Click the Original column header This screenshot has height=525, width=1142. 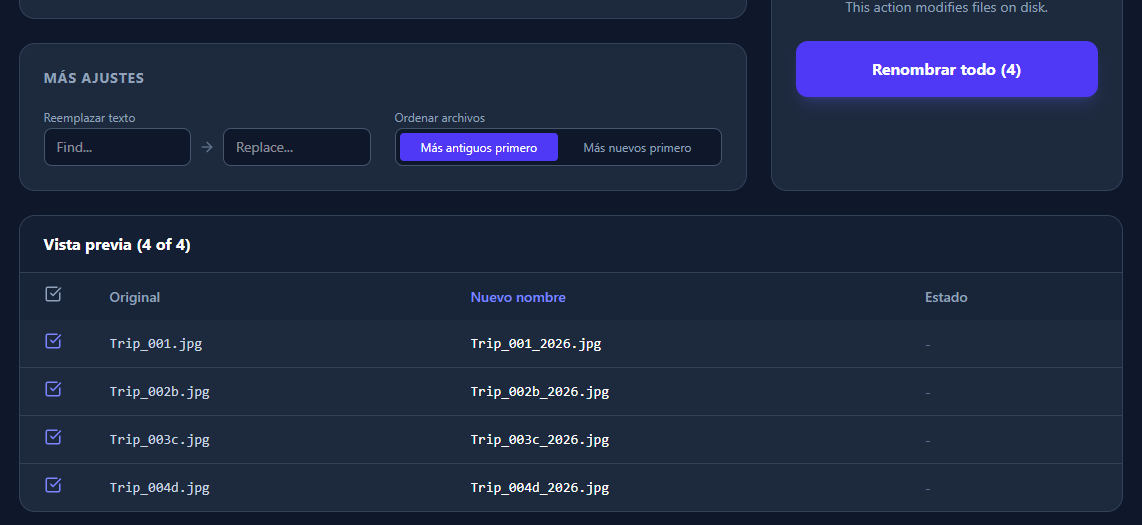point(135,297)
